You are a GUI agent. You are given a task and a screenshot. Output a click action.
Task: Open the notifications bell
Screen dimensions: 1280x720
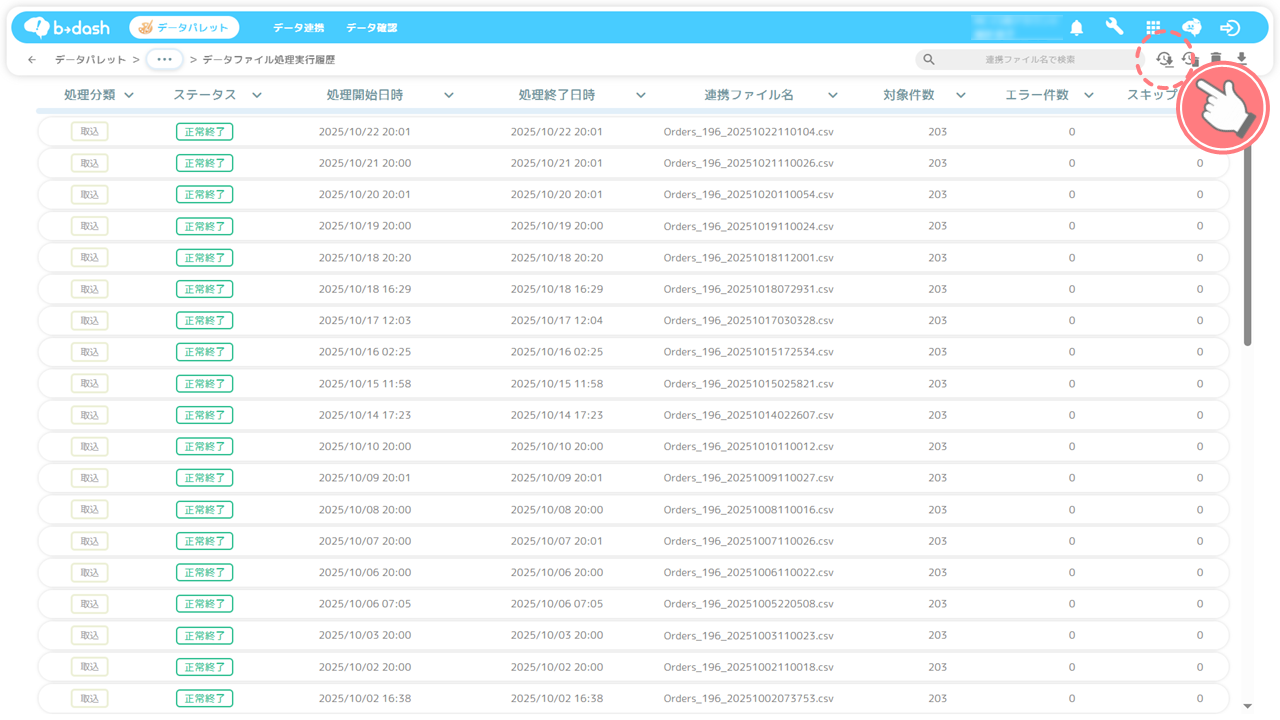pyautogui.click(x=1077, y=28)
